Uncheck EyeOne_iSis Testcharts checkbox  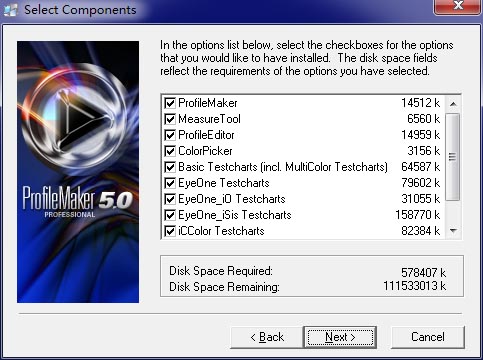coord(170,215)
